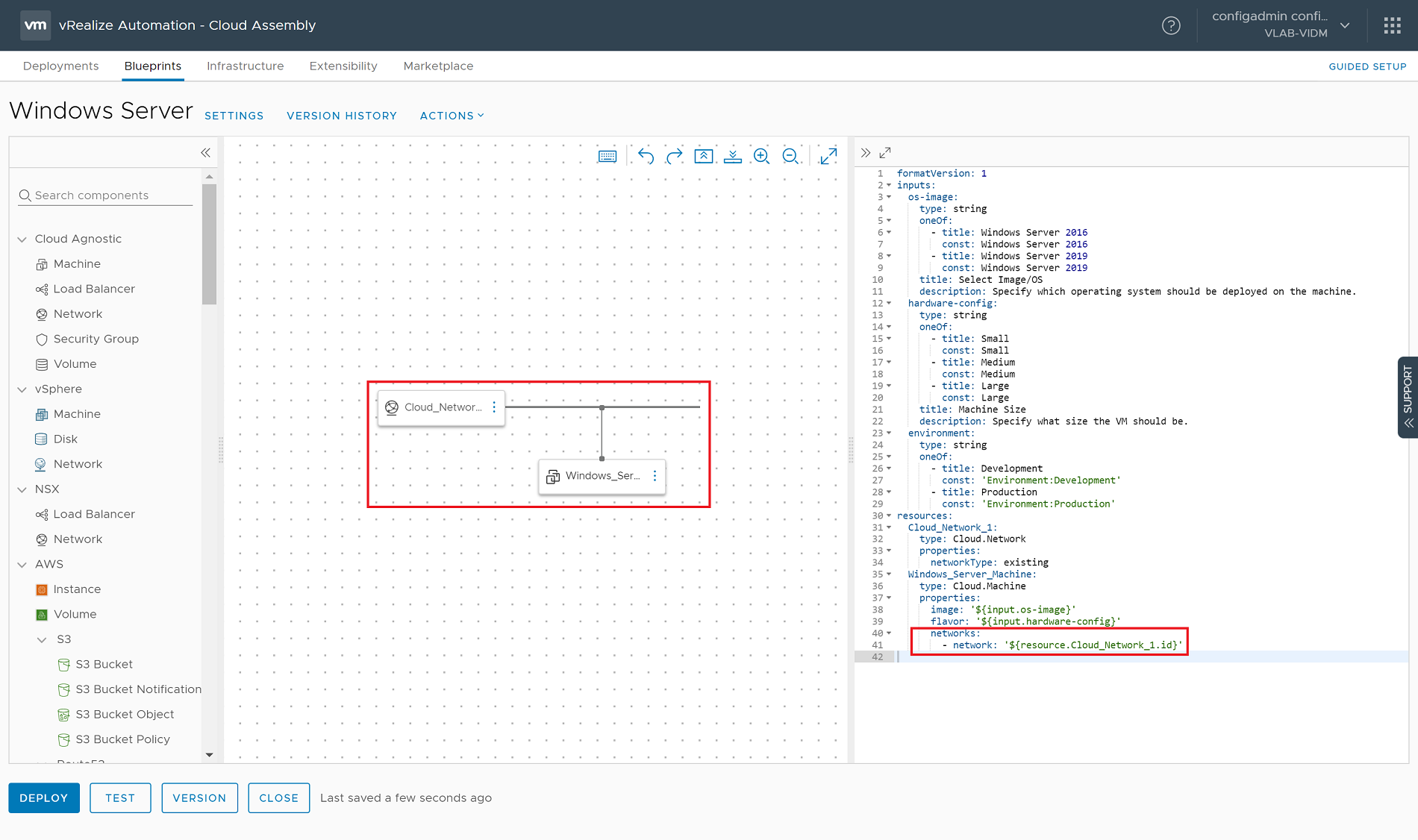The image size is (1418, 840).
Task: Open GUIDED SETUP link
Action: pyautogui.click(x=1367, y=66)
